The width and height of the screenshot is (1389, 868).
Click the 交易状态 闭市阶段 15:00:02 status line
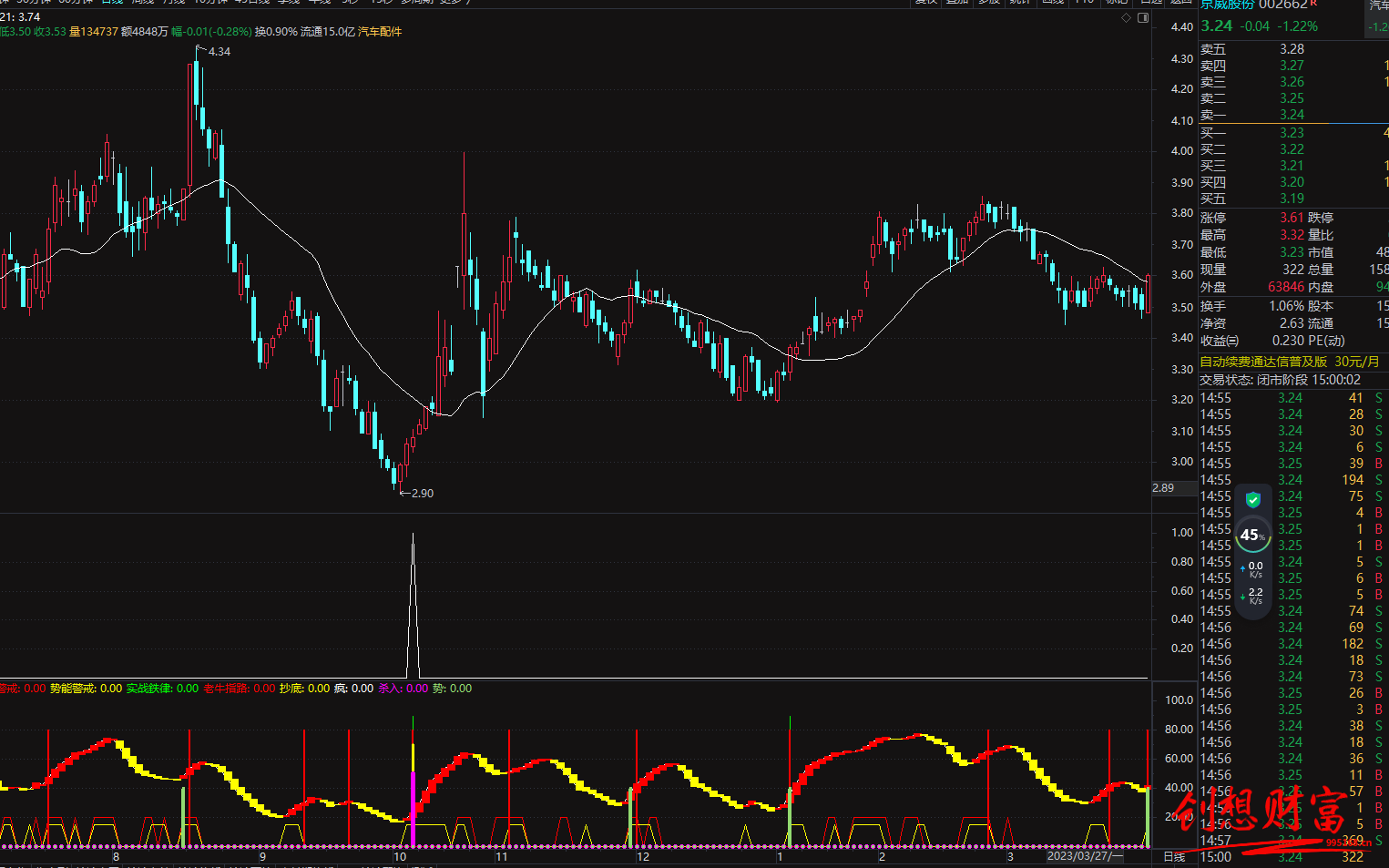tap(1280, 380)
